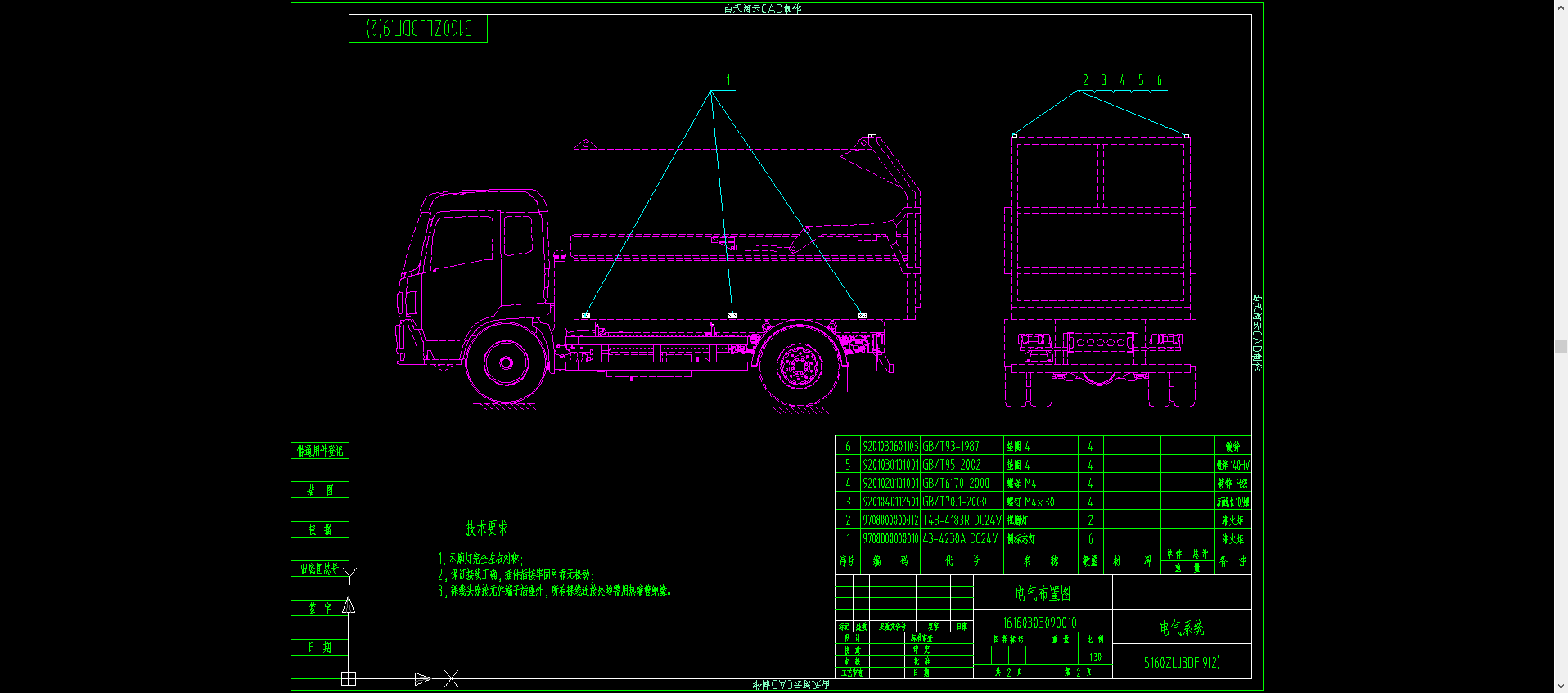Click the scrollbar down arrow
The width and height of the screenshot is (1568, 693).
[x=1561, y=686]
